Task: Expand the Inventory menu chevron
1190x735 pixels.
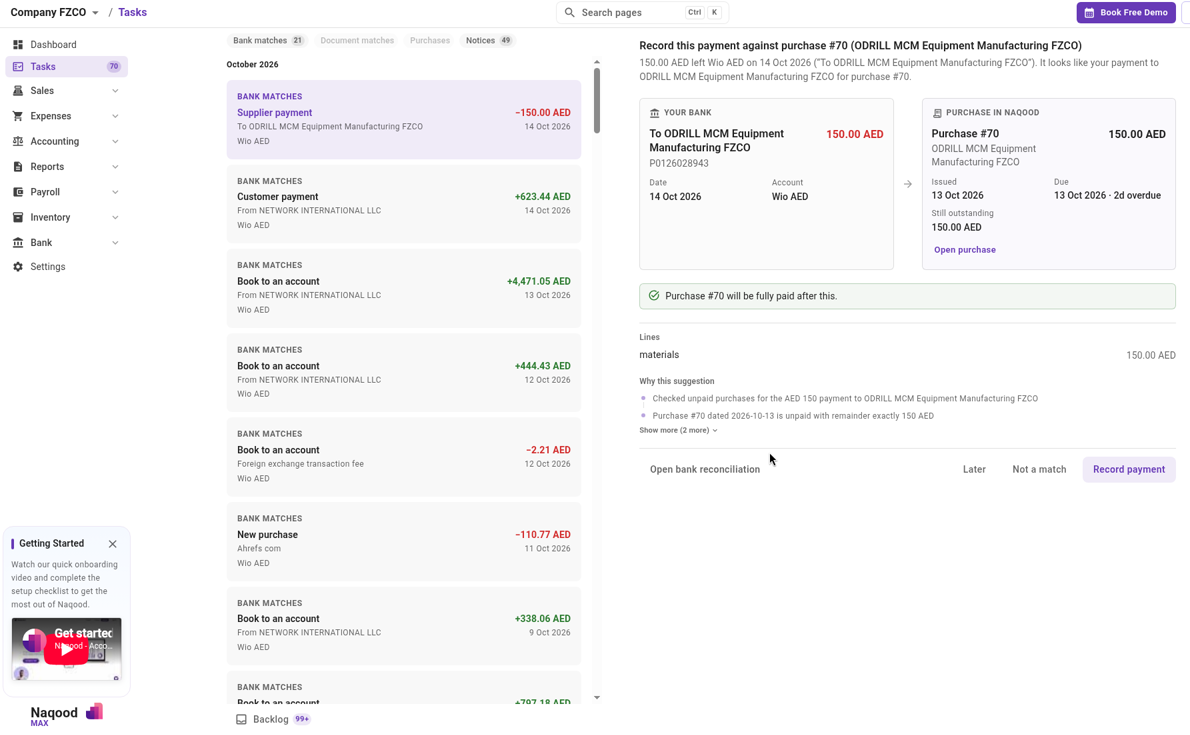Action: [x=115, y=218]
